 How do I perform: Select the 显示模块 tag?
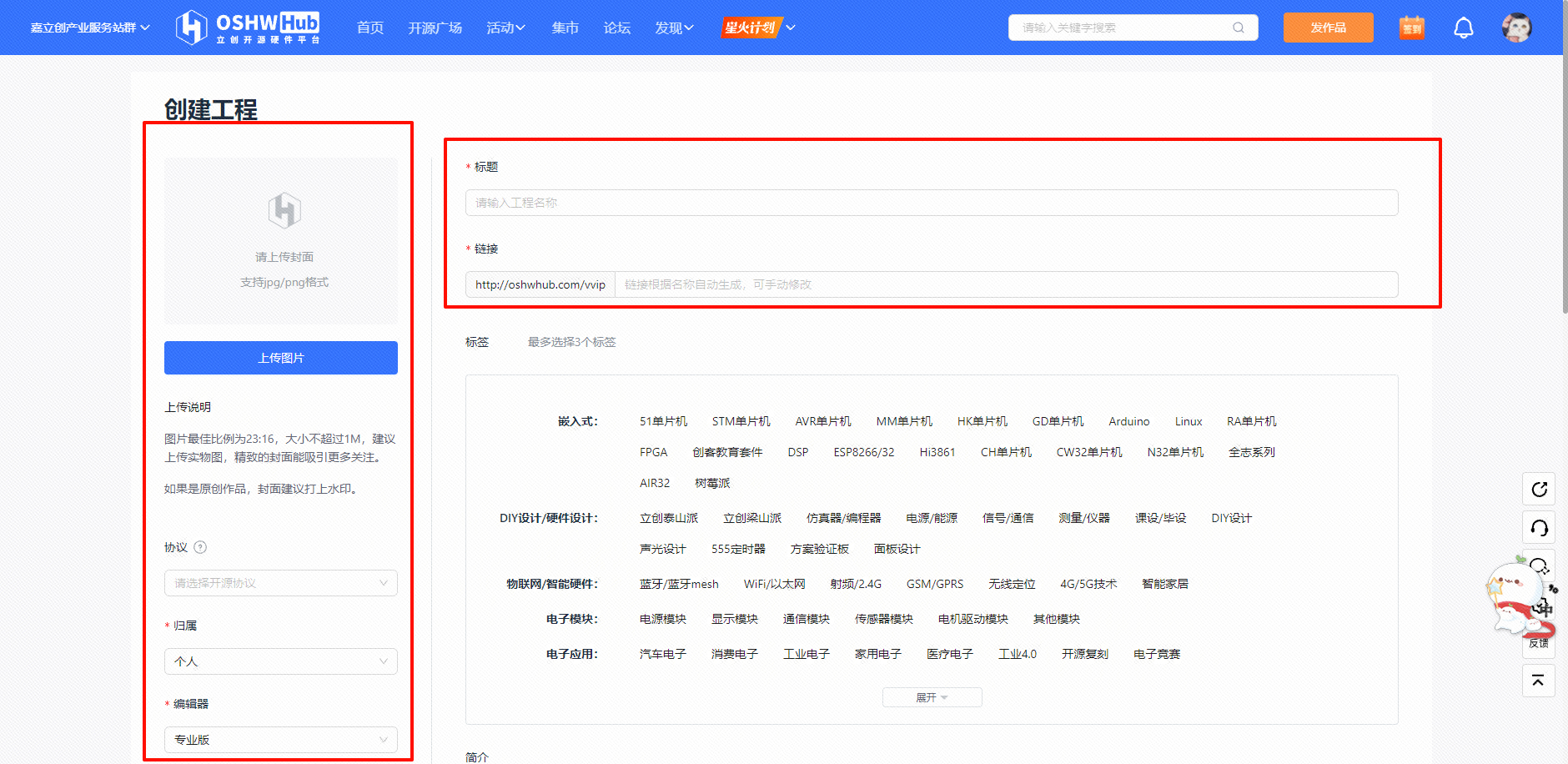[735, 619]
